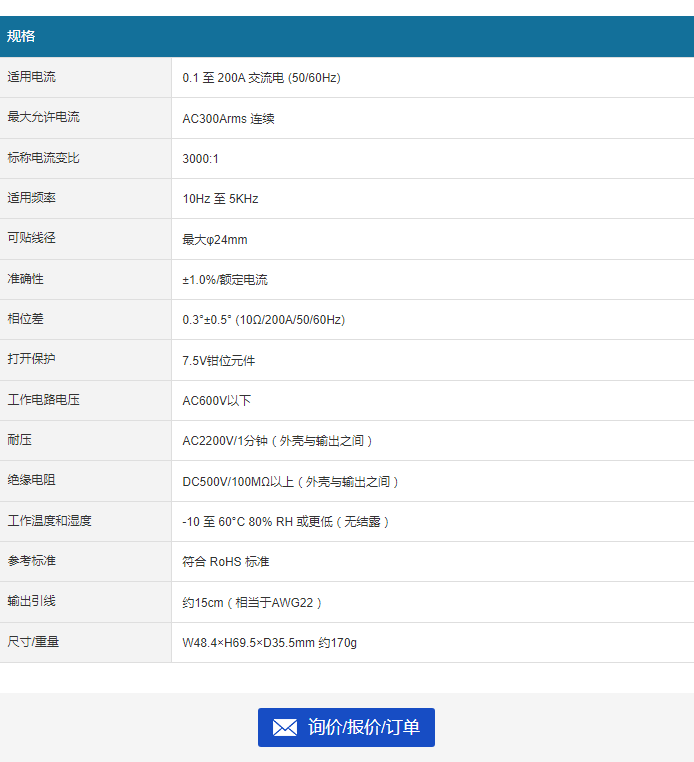Select the 工作电路电压 row label

coord(43,400)
